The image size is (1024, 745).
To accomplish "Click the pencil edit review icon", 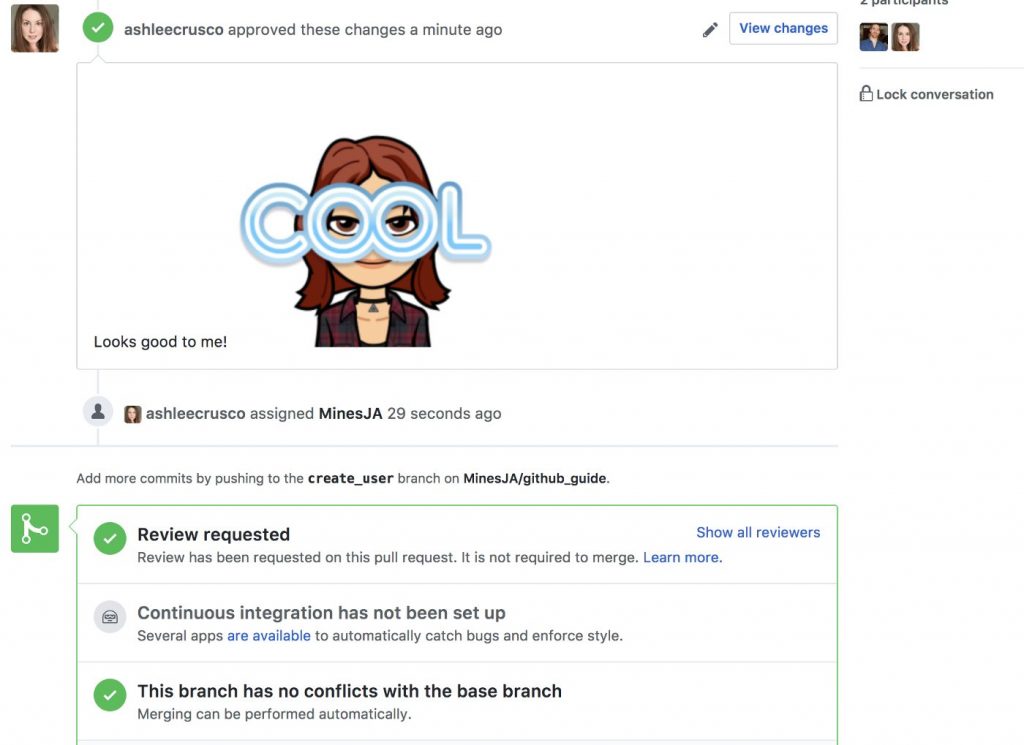I will point(710,30).
